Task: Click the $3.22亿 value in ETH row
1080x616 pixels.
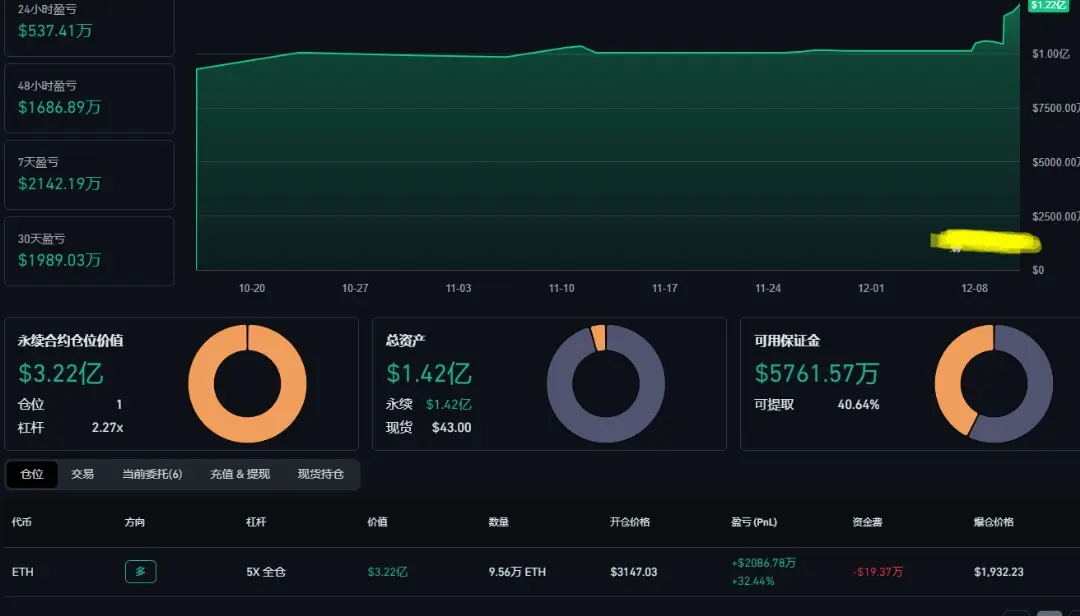Action: click(387, 572)
